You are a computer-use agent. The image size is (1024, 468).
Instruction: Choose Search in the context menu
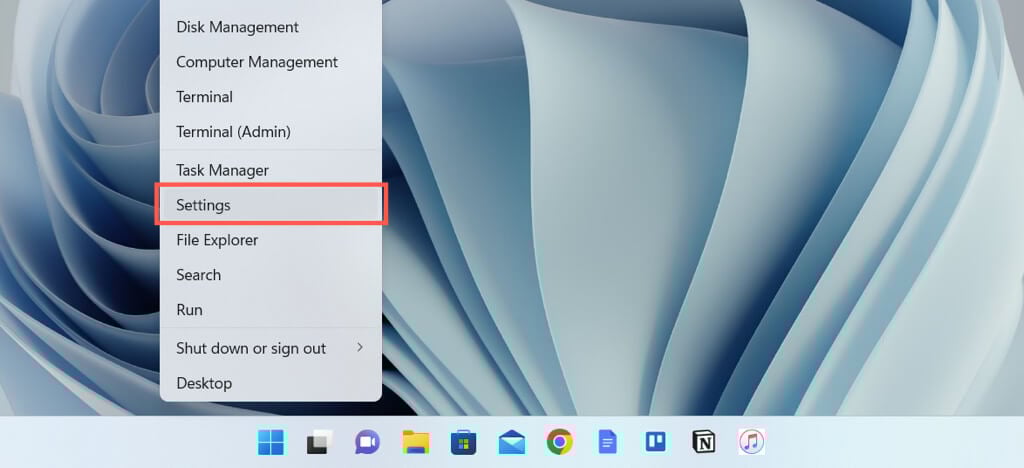[199, 275]
